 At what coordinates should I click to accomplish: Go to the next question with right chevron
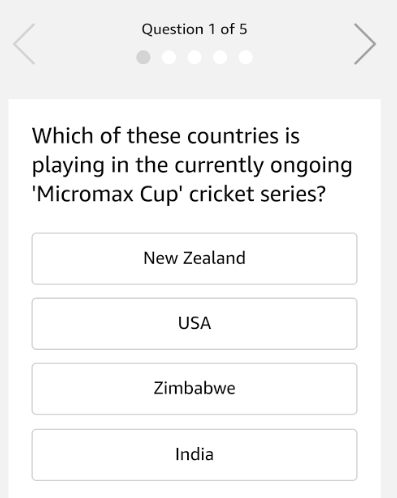pyautogui.click(x=365, y=44)
